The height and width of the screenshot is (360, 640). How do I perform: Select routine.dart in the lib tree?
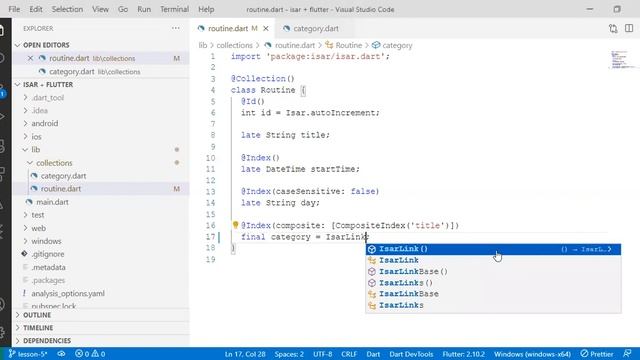tap(61, 189)
